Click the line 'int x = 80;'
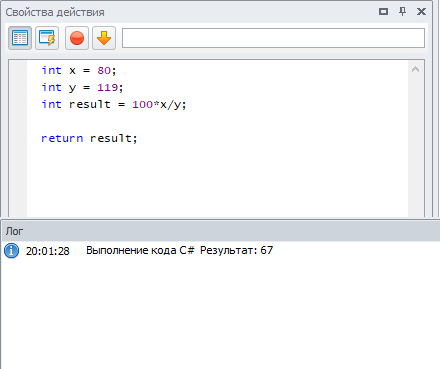Image resolution: width=440 pixels, height=369 pixels. (79, 70)
